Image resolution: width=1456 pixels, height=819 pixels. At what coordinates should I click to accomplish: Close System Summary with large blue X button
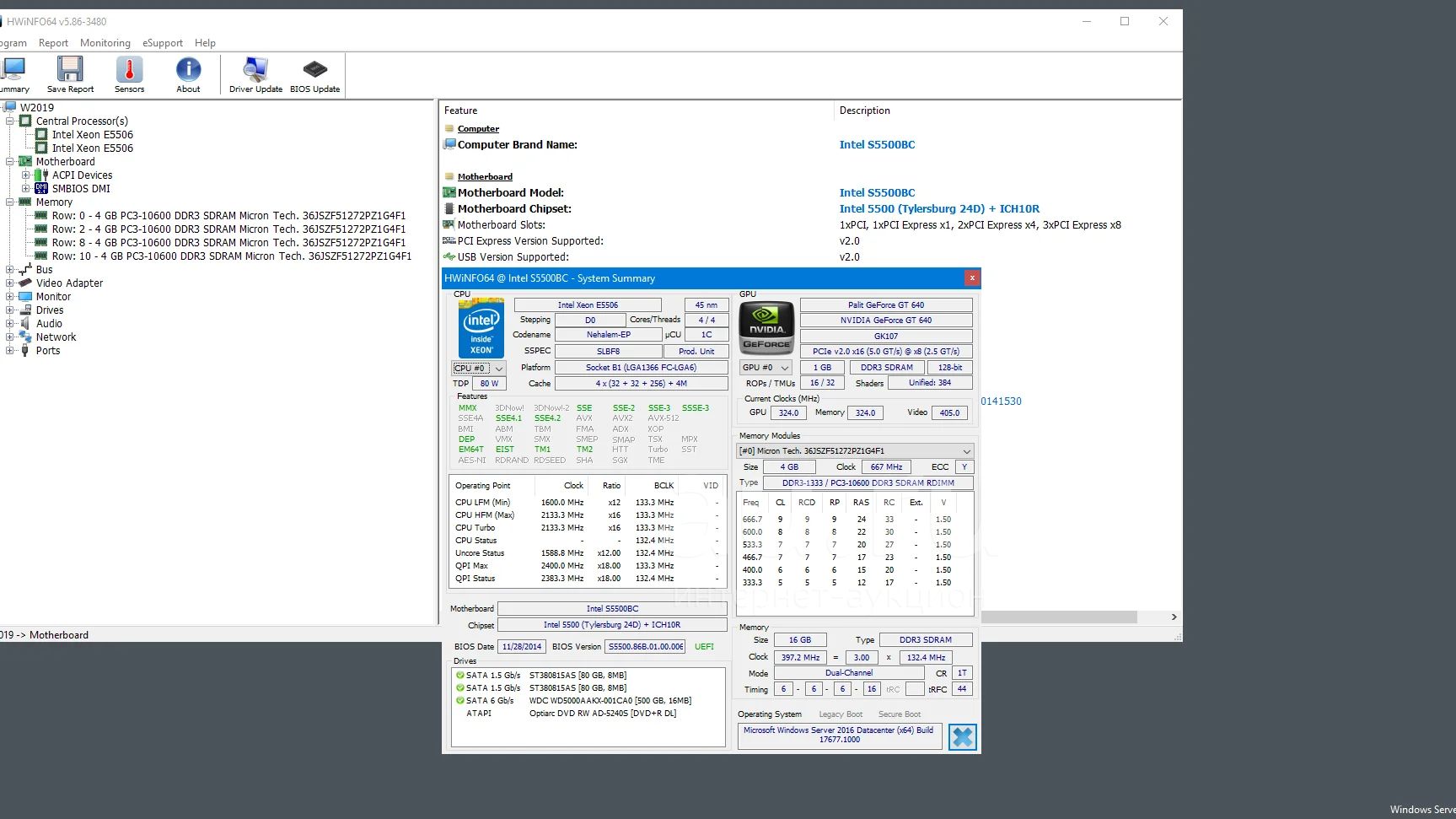962,737
